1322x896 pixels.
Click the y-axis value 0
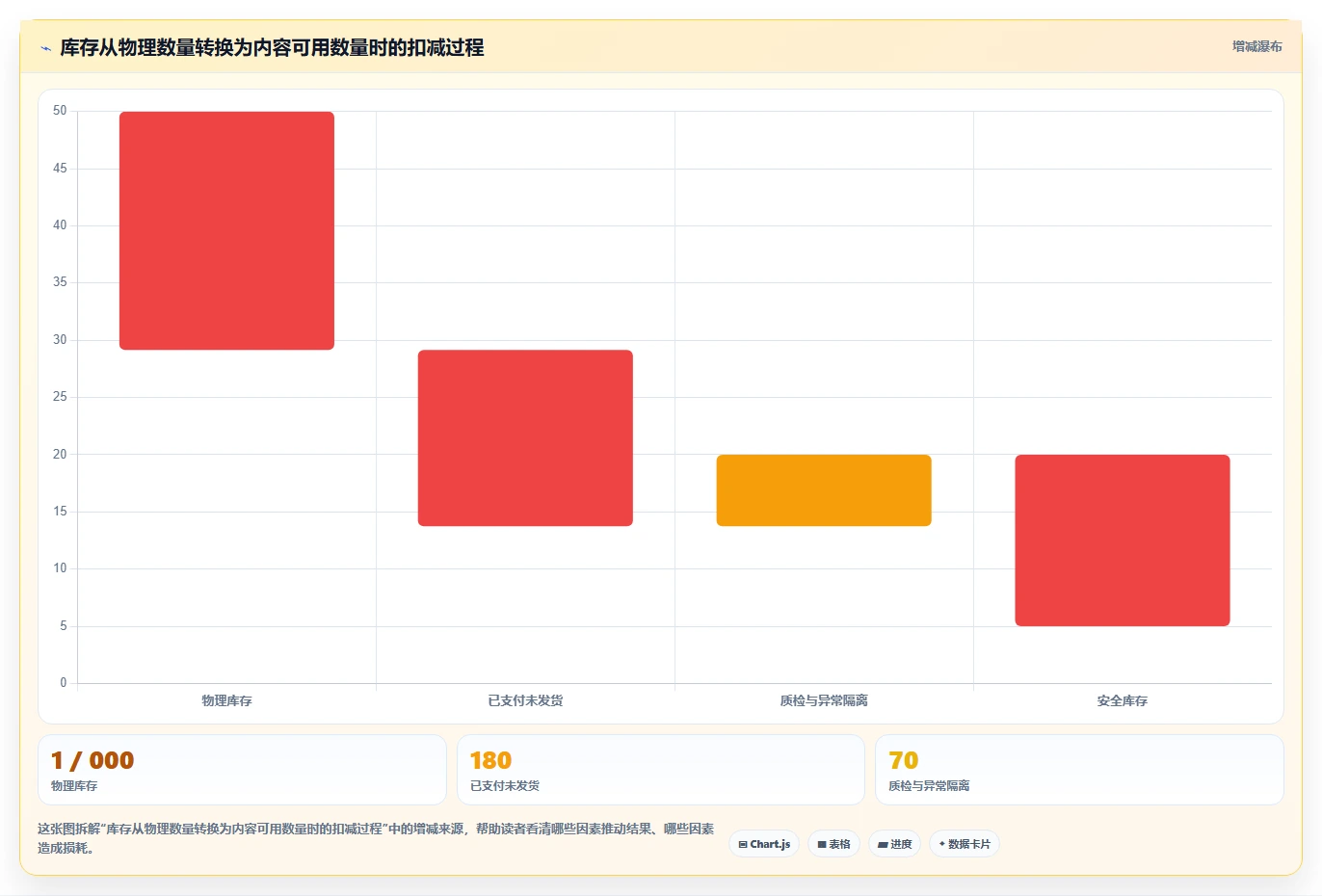pos(64,683)
